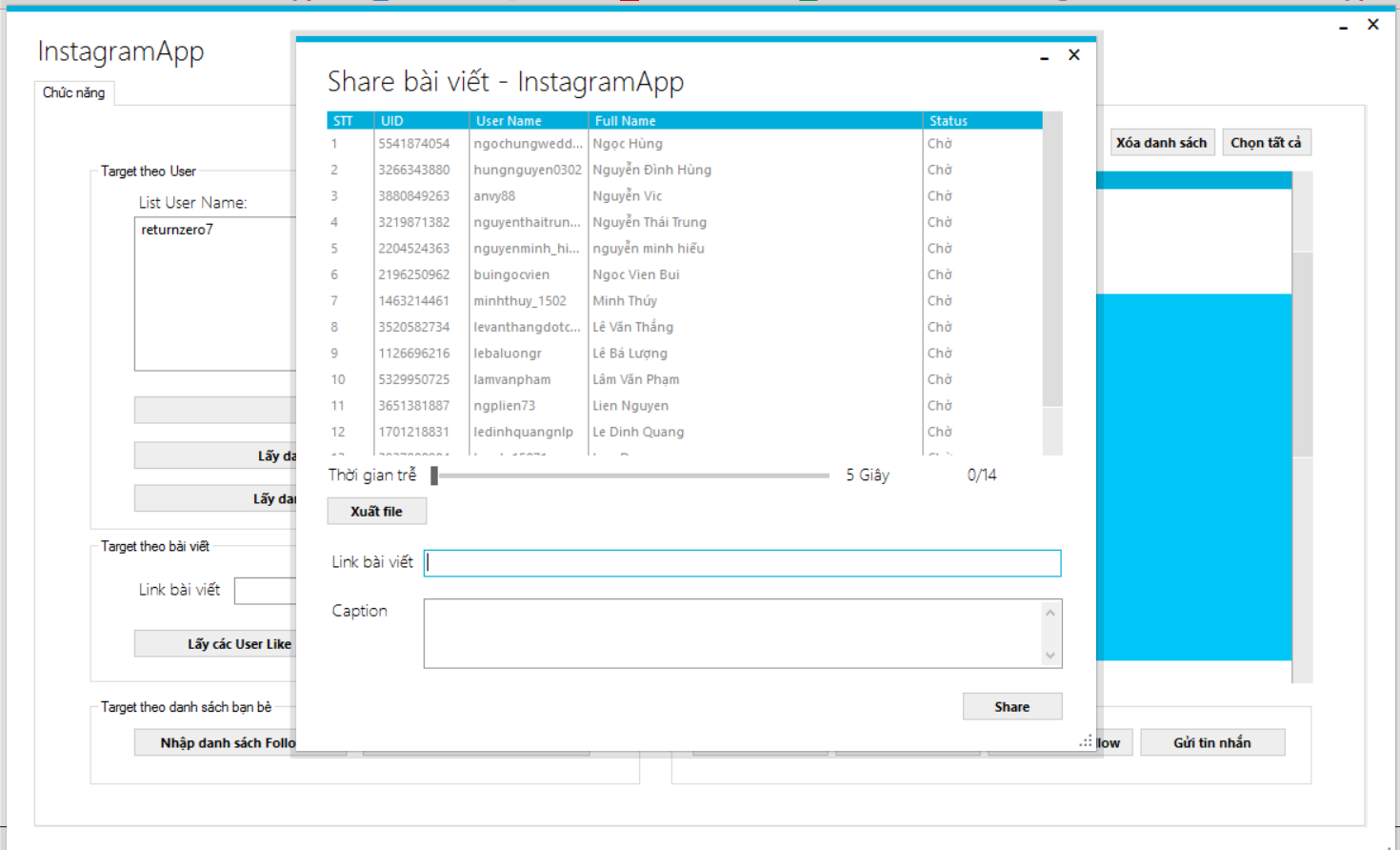This screenshot has width=1400, height=850.
Task: Sort by User Name column header
Action: (529, 121)
